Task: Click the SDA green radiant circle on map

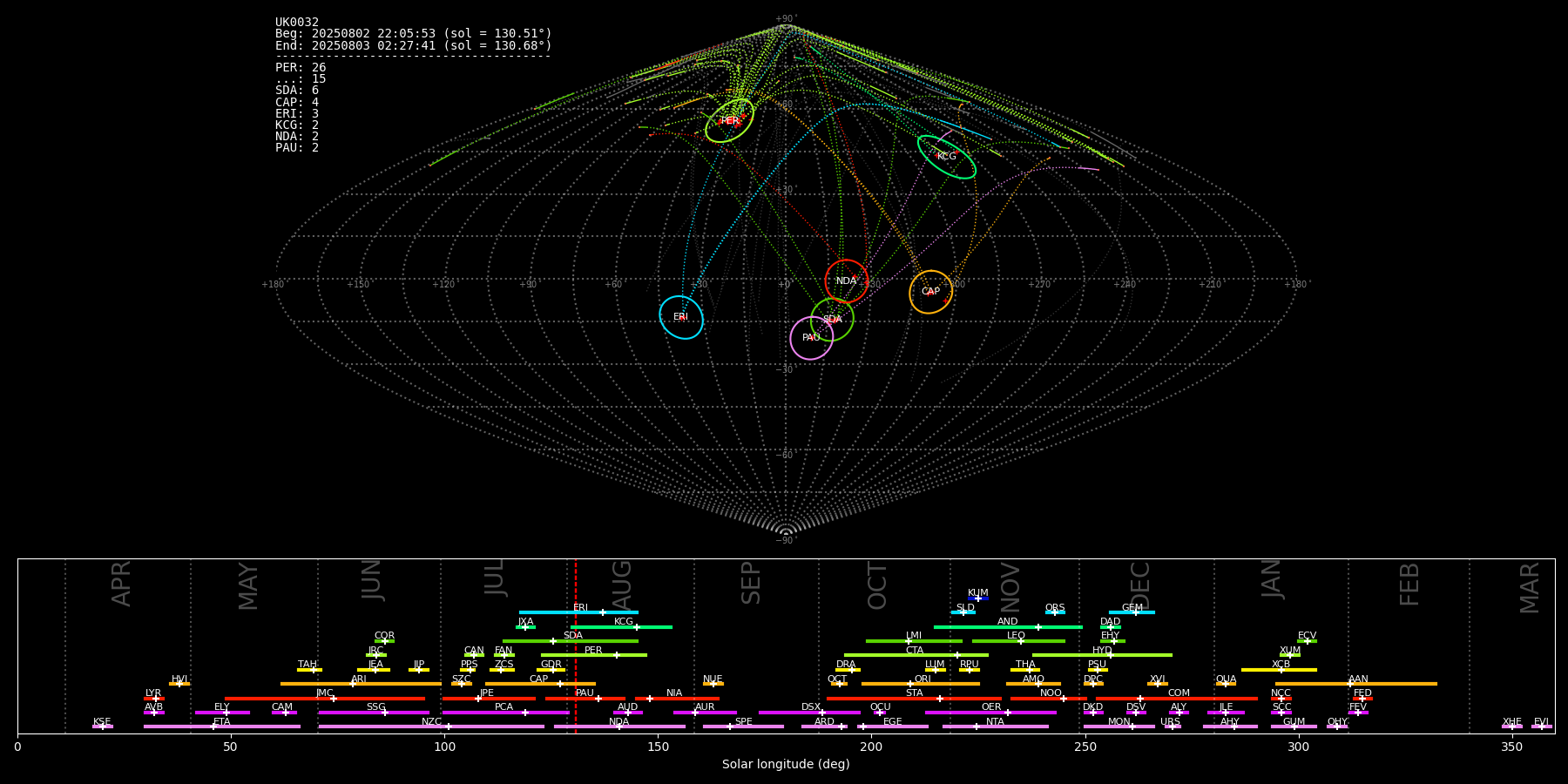Action: 833,320
